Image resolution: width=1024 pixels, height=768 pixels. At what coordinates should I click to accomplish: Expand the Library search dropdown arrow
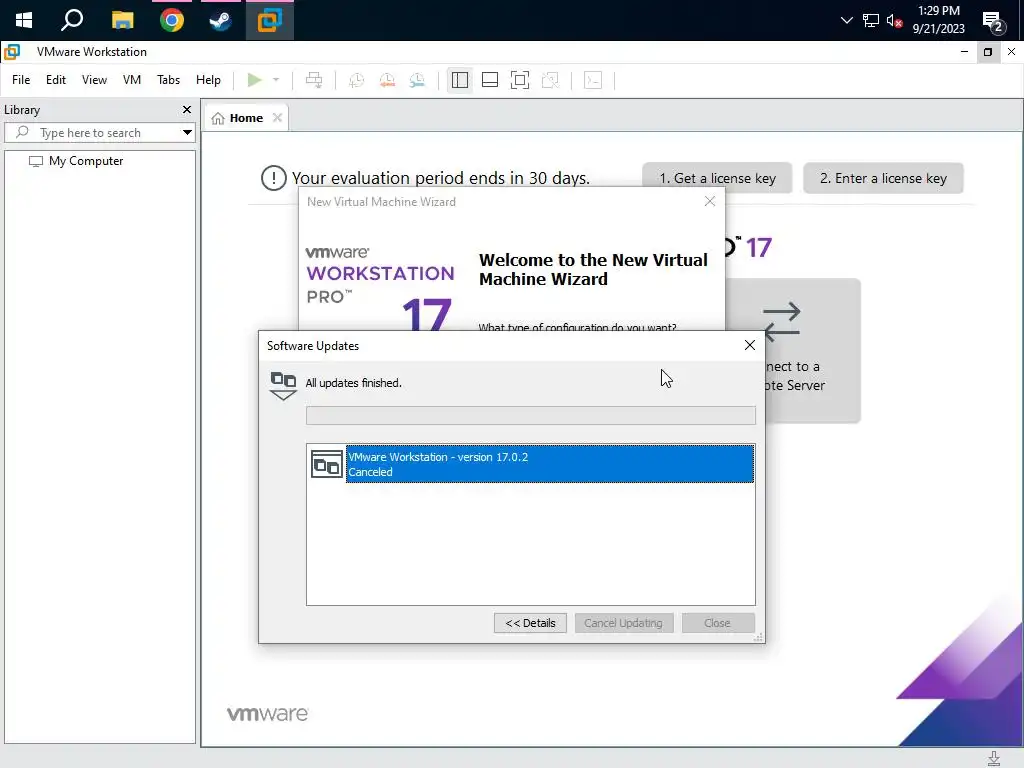tap(187, 133)
